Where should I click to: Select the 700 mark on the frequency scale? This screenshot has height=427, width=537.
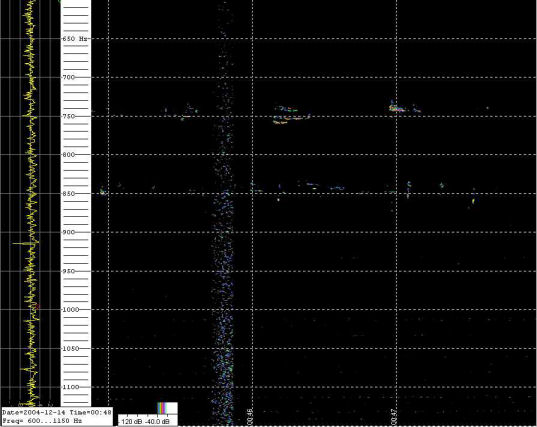(x=68, y=77)
